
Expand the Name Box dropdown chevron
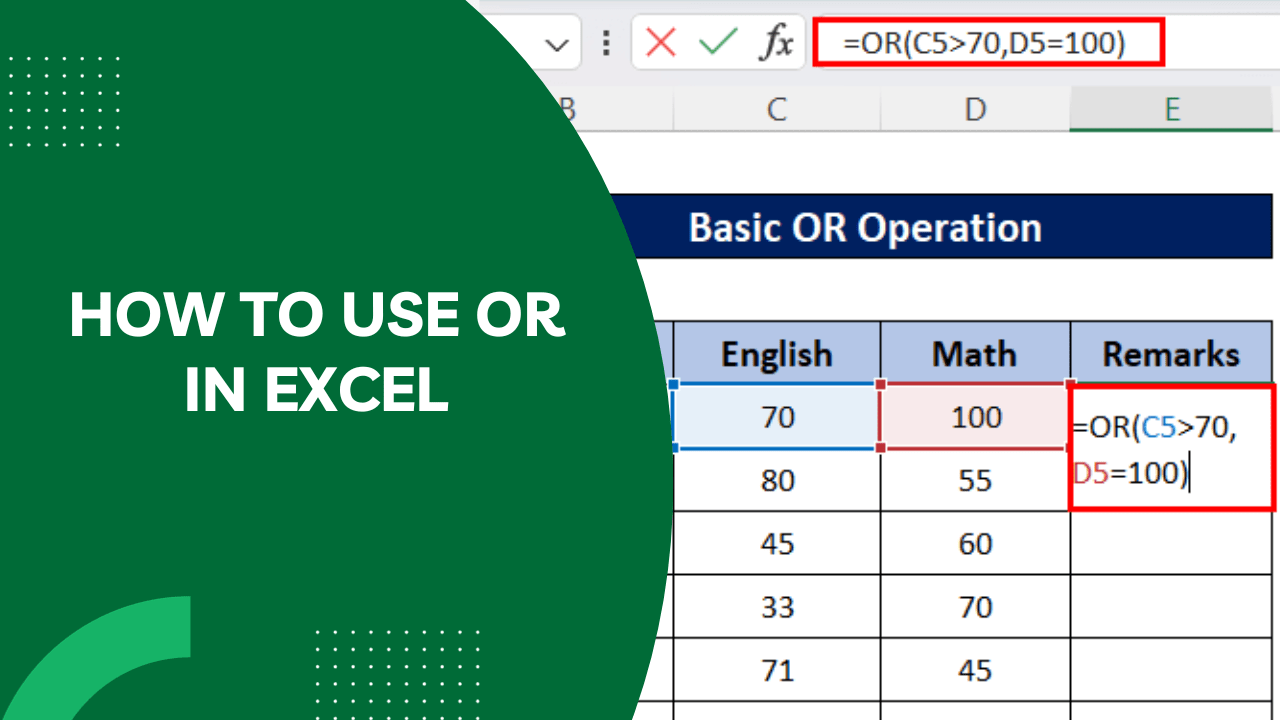coord(557,43)
